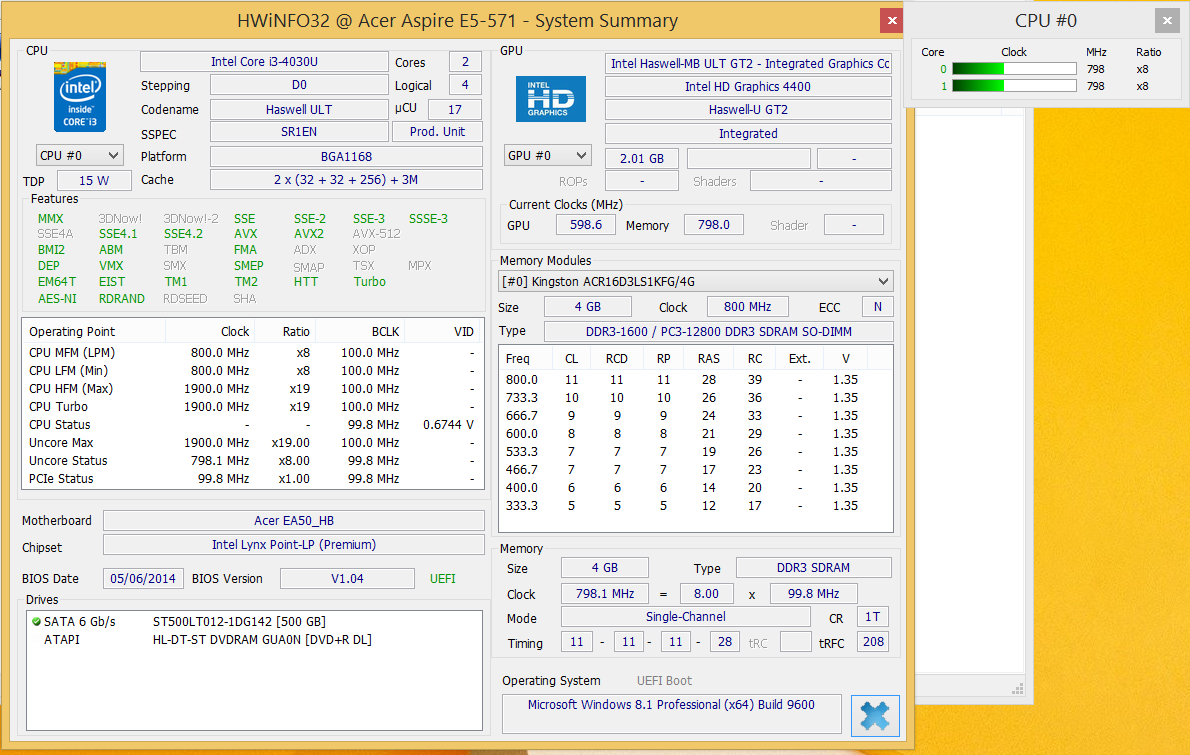Click Core 1 clock progress bar
Image resolution: width=1190 pixels, height=755 pixels.
1014,87
